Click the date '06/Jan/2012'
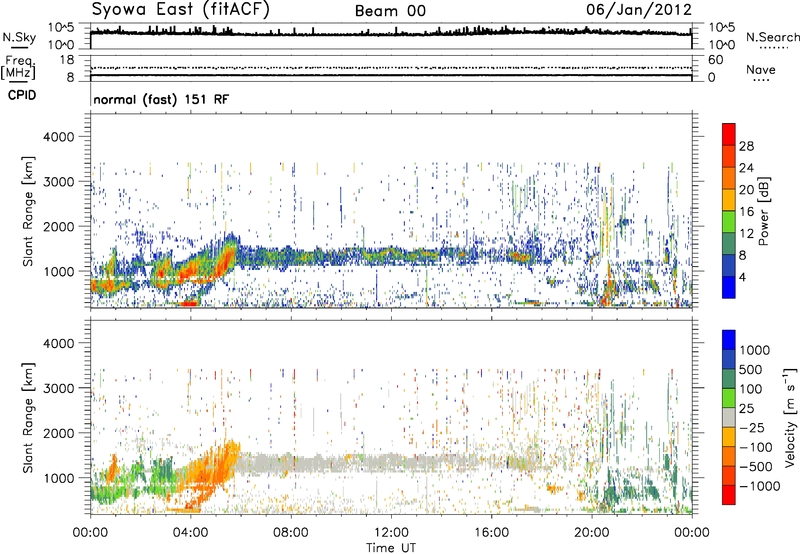 (x=639, y=10)
